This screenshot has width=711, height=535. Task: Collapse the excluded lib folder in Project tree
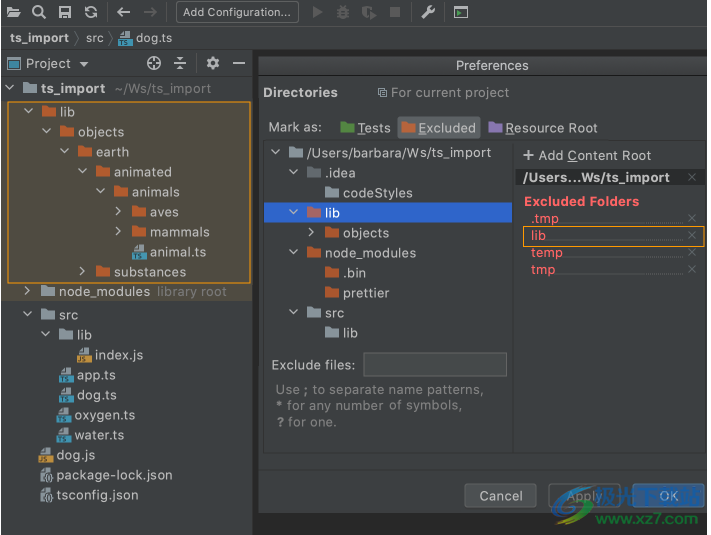[x=29, y=110]
